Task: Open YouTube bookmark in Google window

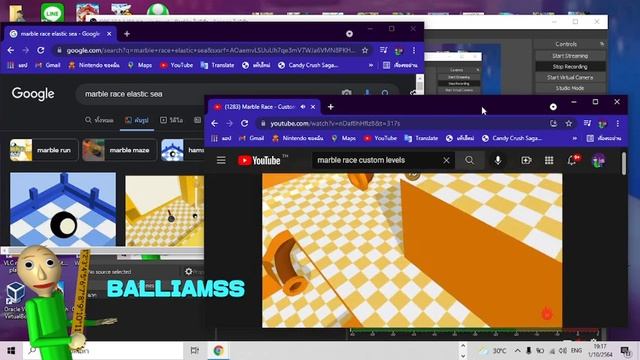Action: tap(176, 65)
